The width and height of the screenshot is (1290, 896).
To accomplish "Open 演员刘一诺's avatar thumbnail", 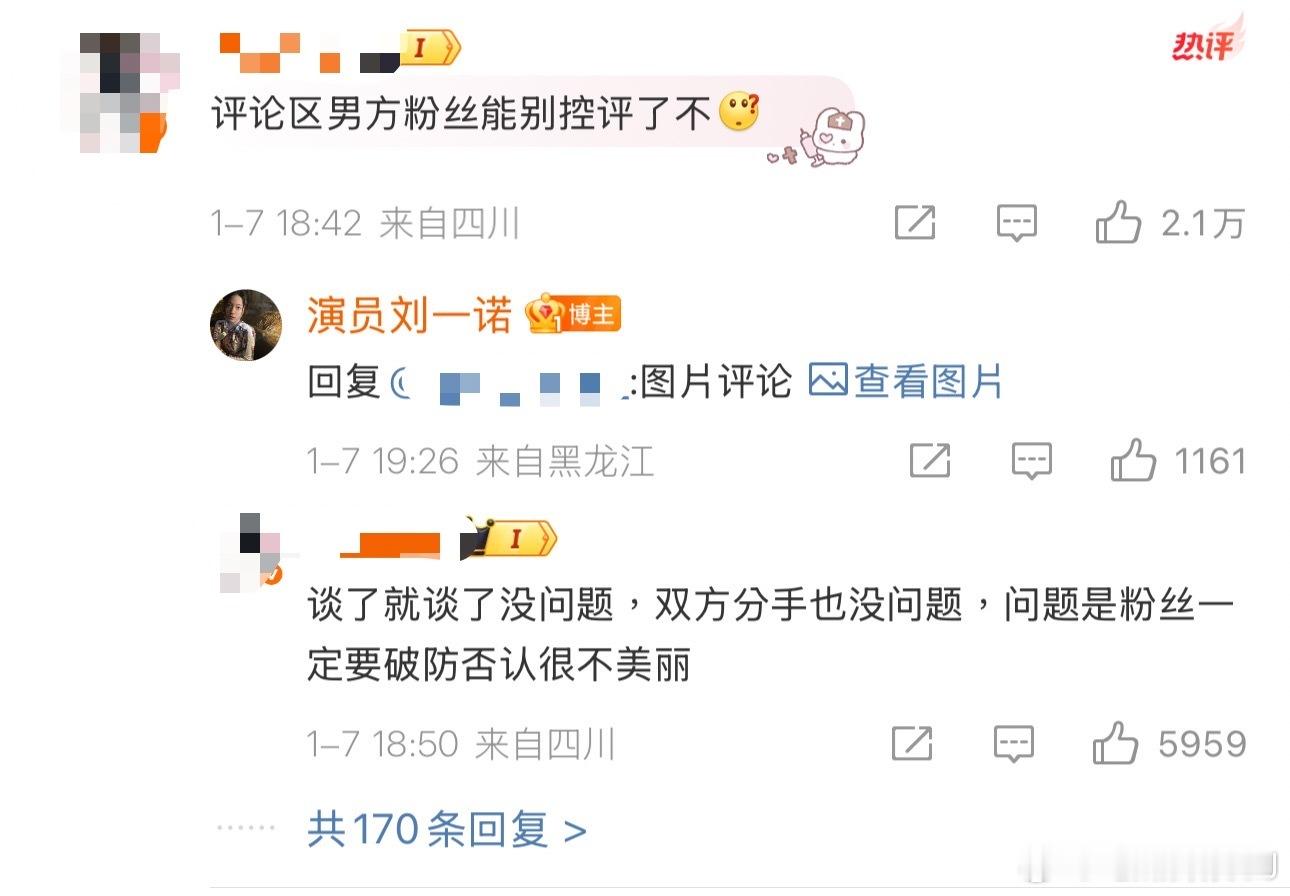I will coord(245,325).
